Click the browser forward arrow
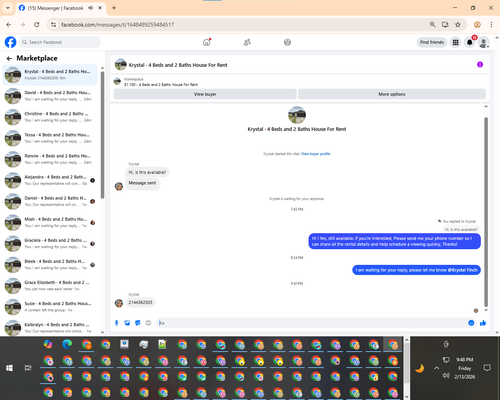The image size is (500, 400). pyautogui.click(x=23, y=25)
